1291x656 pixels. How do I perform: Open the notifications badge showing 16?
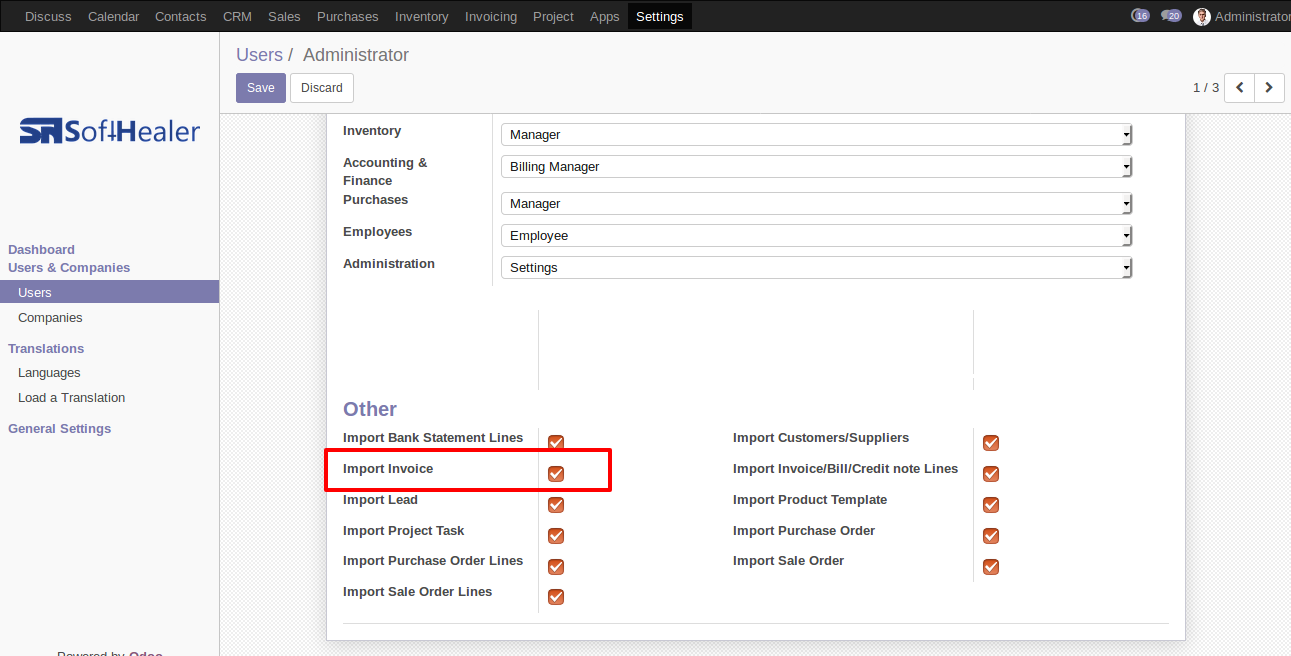(x=1140, y=16)
